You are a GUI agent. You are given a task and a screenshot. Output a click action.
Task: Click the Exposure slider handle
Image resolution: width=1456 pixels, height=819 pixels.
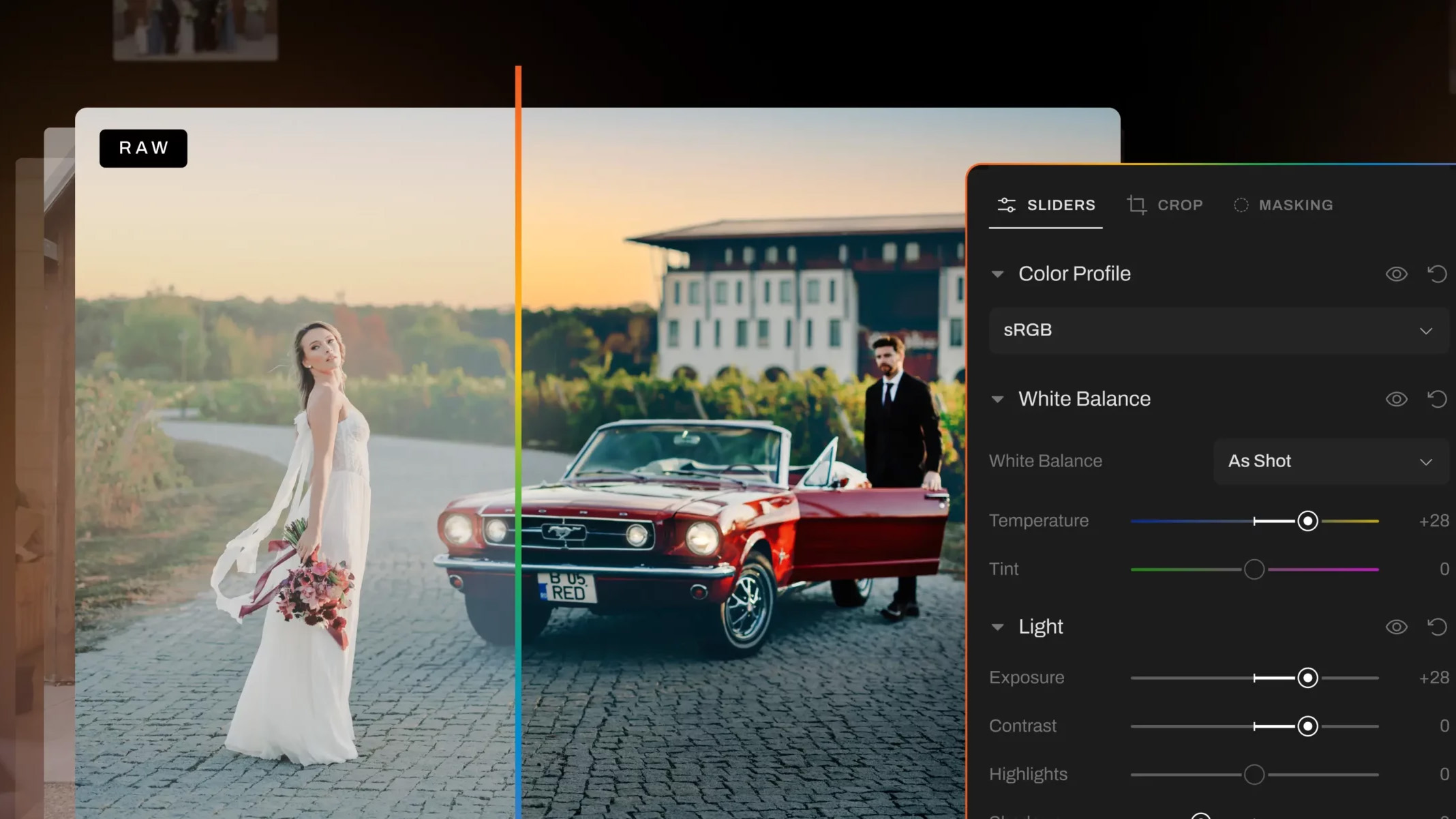pyautogui.click(x=1307, y=678)
